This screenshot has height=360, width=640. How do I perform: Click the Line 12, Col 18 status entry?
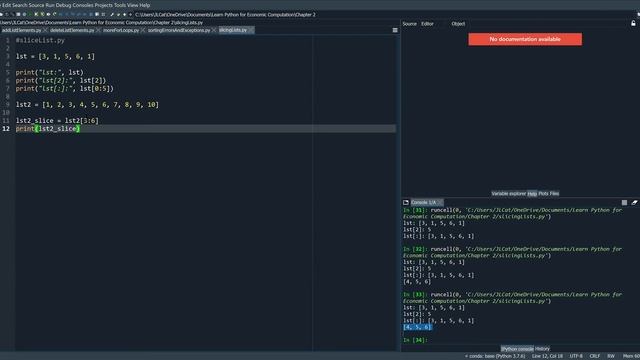coord(547,356)
